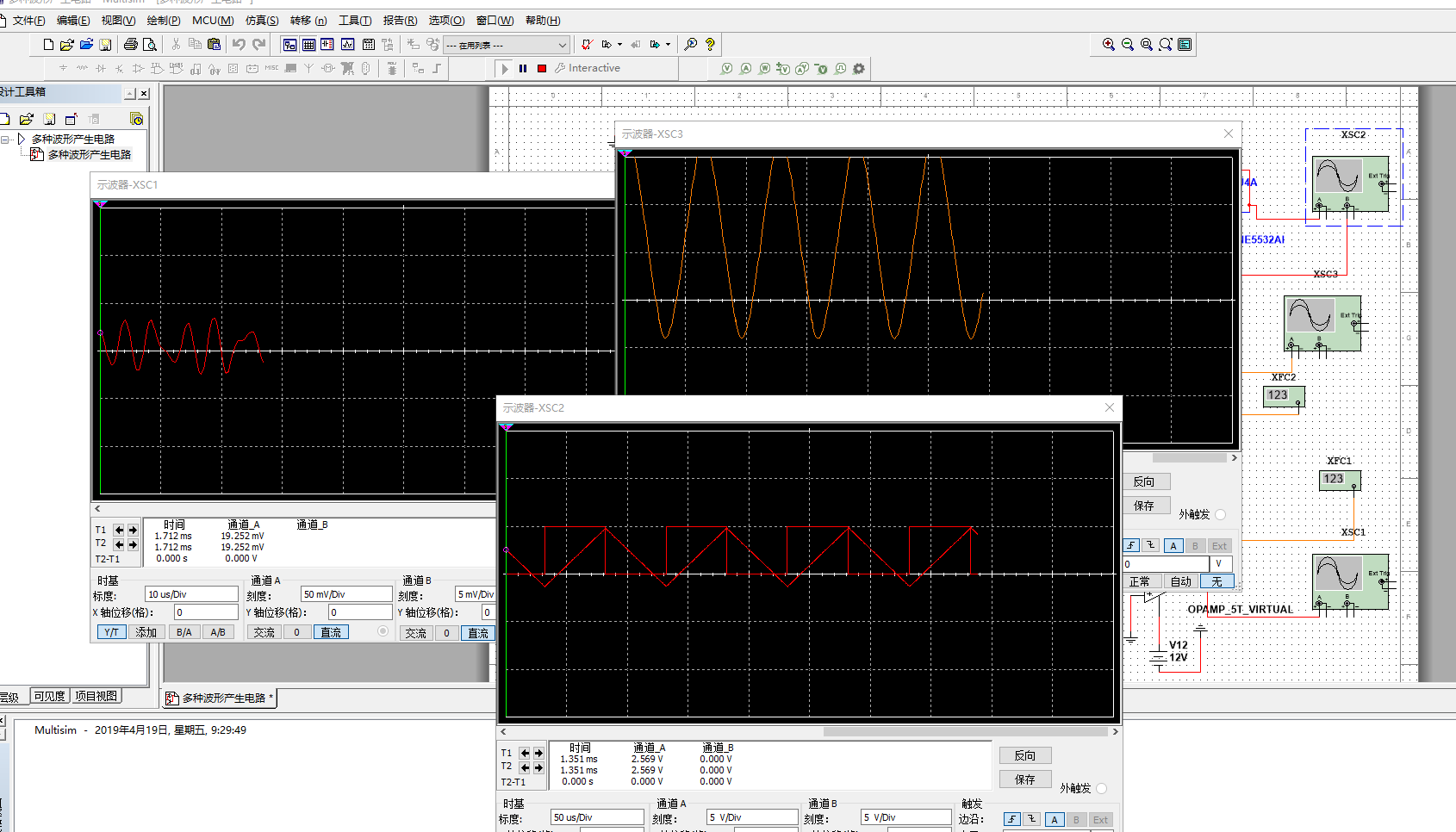1456x832 pixels.
Task: Switch to the 项目视图 tab
Action: pyautogui.click(x=96, y=696)
